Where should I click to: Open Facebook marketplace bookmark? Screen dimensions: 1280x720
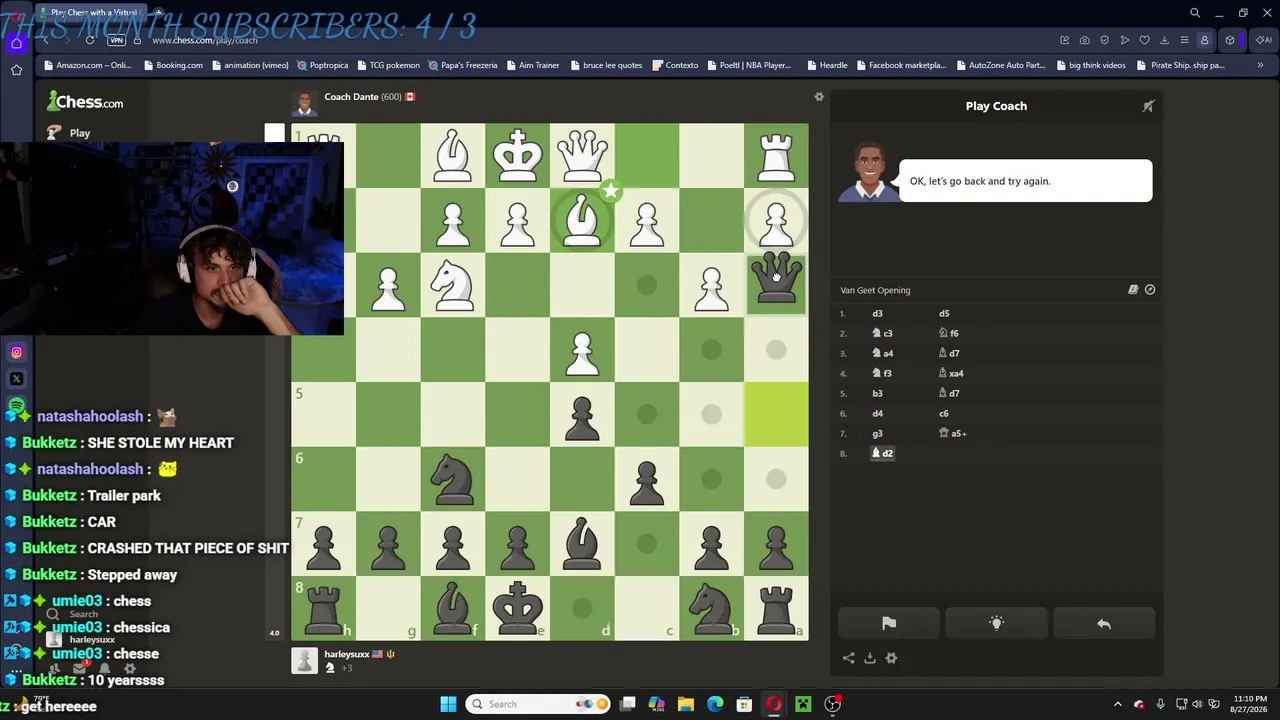900,66
